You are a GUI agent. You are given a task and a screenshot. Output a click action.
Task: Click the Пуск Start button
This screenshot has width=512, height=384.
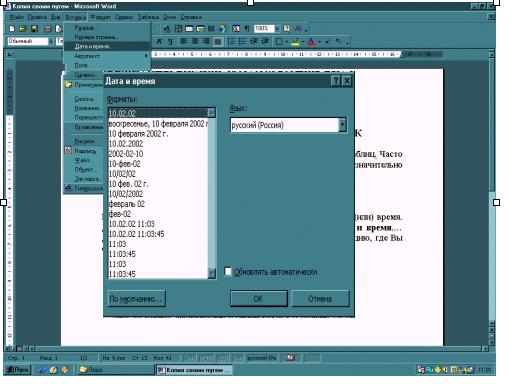point(17,369)
